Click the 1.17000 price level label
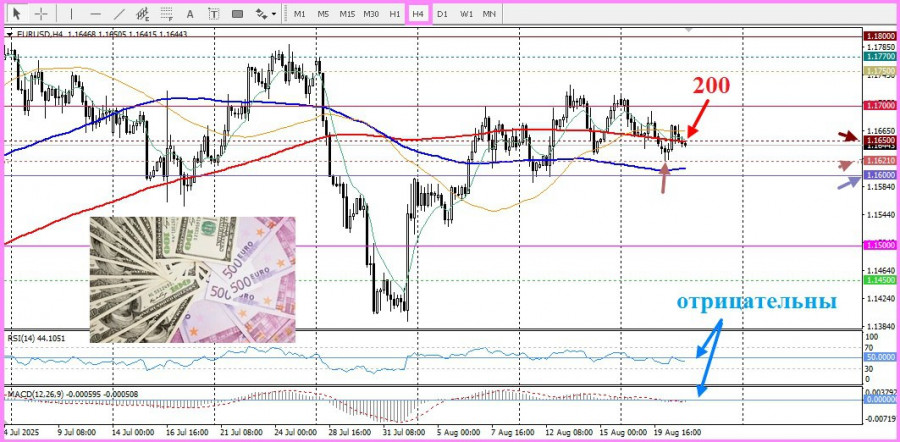 [880, 106]
